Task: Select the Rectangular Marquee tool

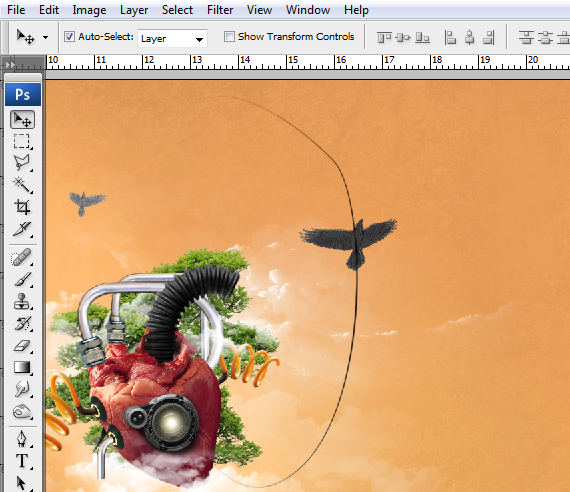Action: coord(22,141)
